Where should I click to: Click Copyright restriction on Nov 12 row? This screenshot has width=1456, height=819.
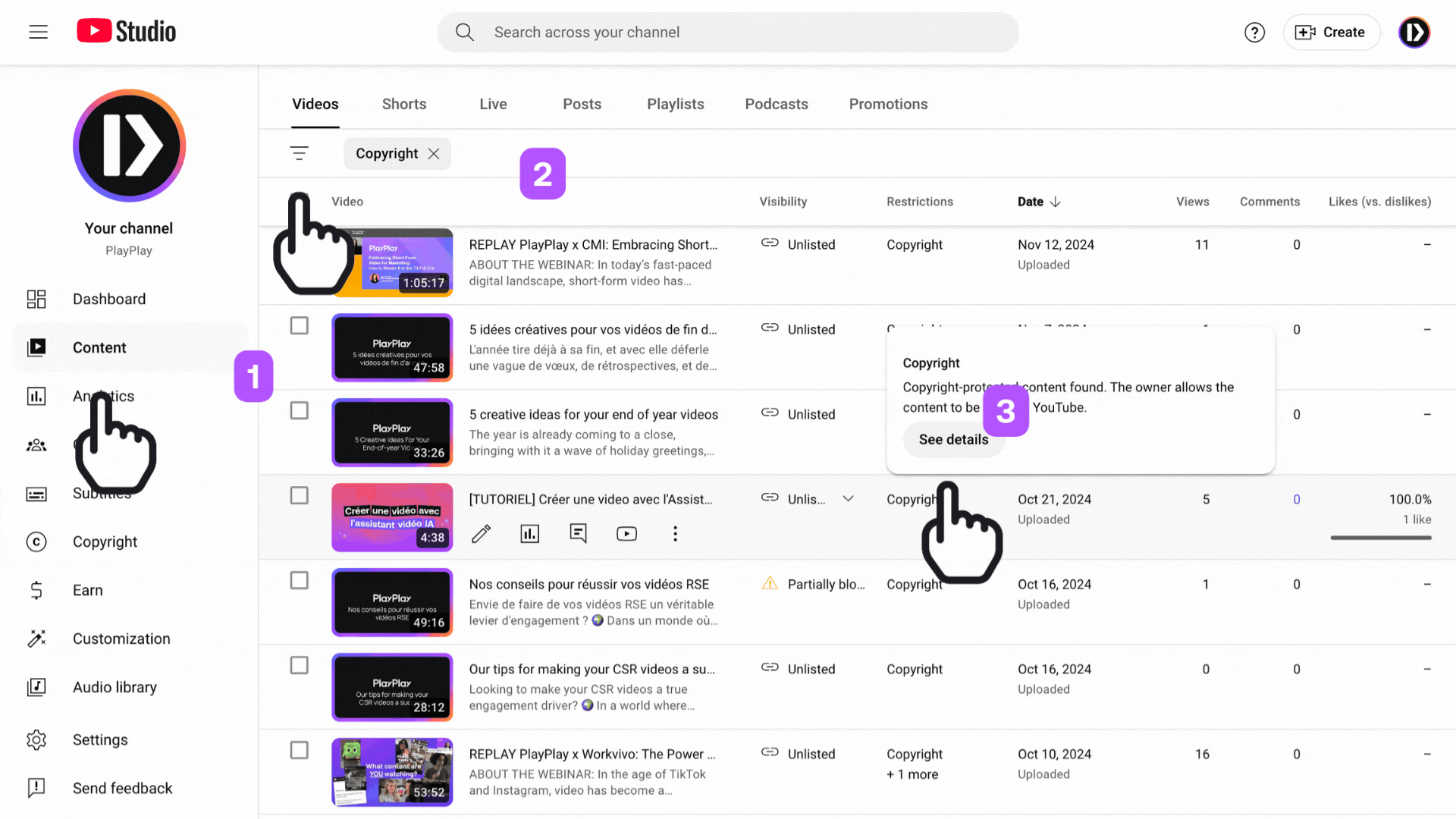(915, 245)
